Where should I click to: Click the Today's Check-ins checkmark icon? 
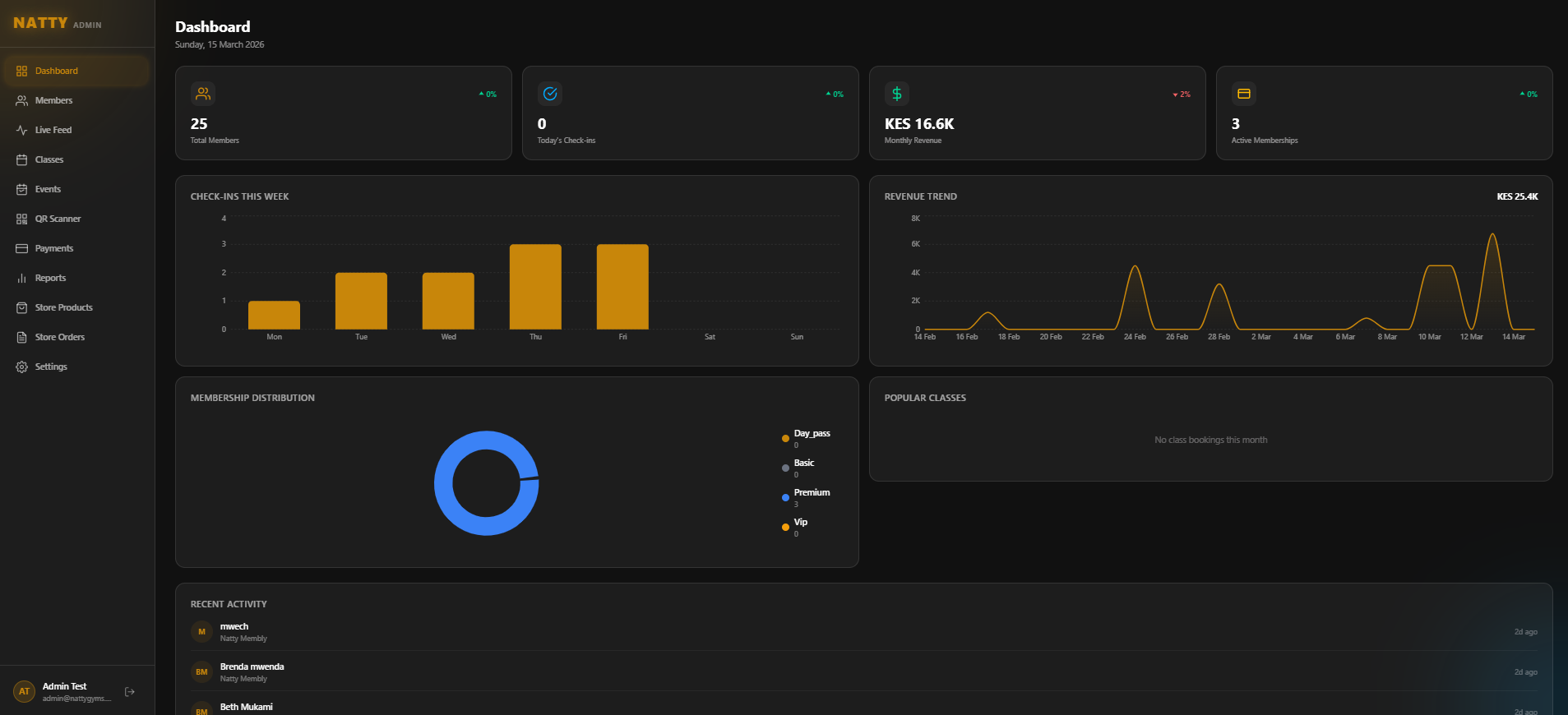pos(550,94)
